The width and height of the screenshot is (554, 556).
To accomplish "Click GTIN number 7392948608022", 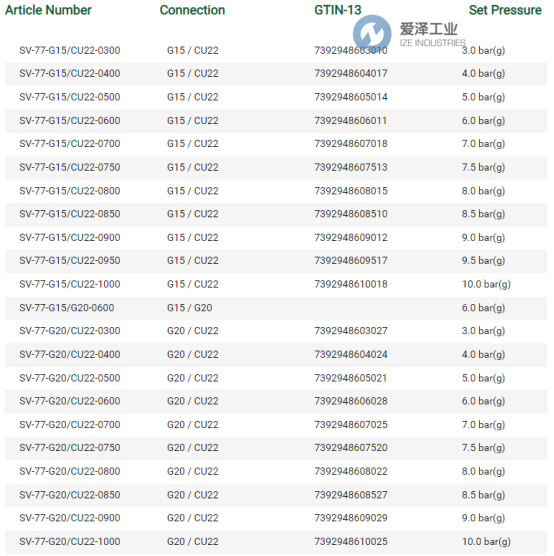I will 351,471.
